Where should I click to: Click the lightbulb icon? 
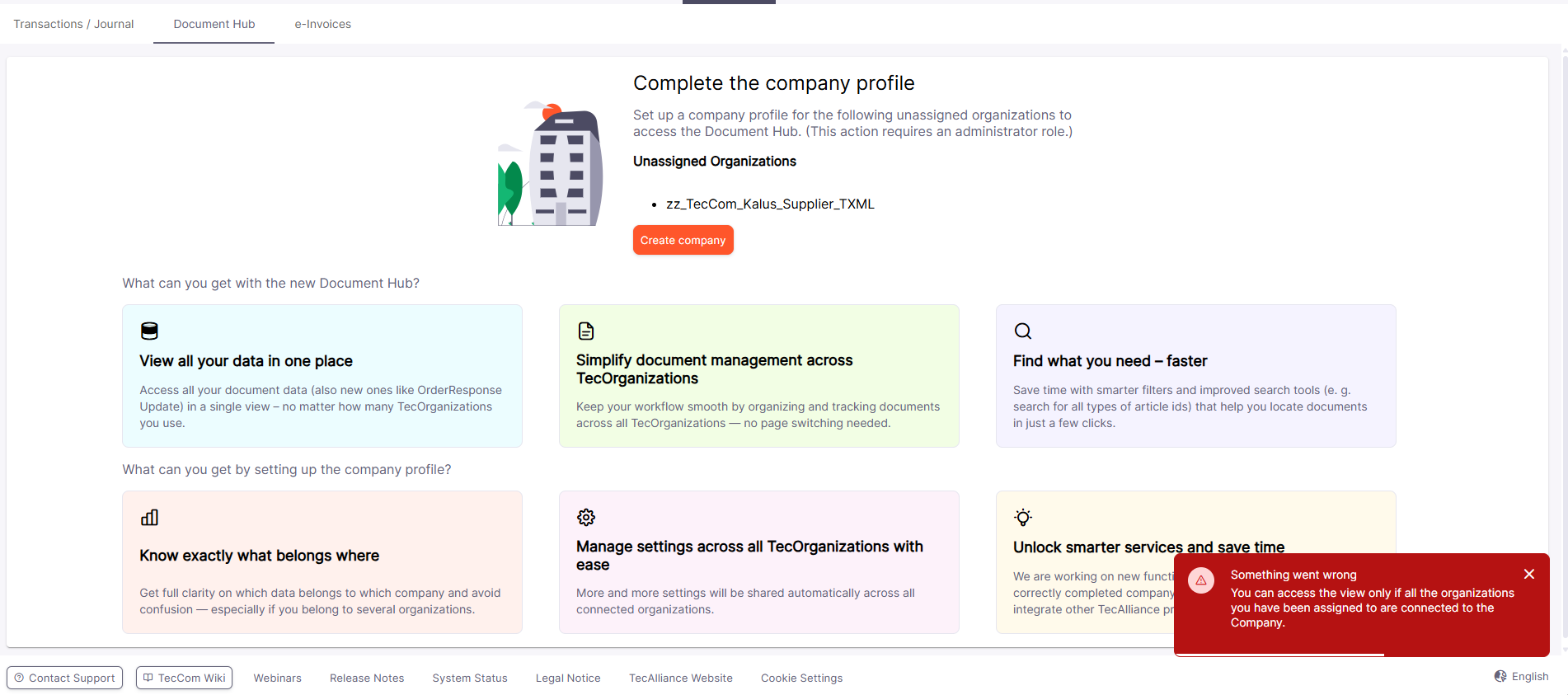pyautogui.click(x=1023, y=517)
